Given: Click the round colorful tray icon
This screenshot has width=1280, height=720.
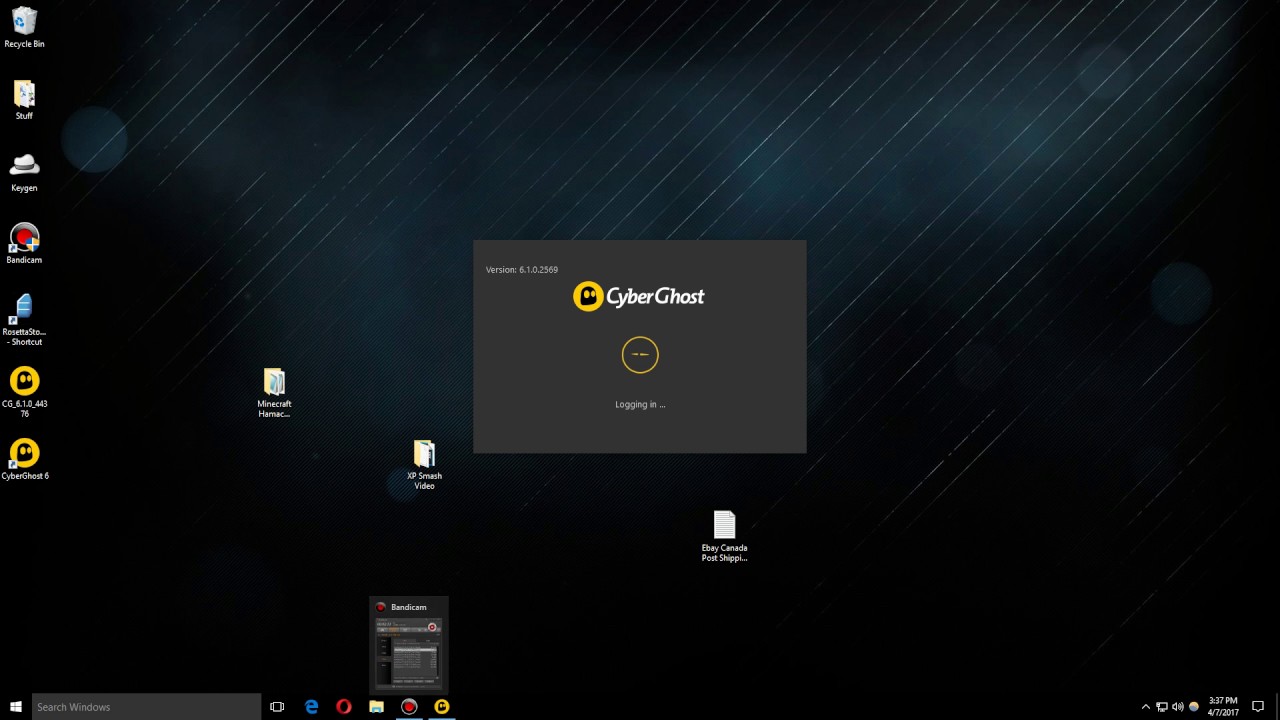Looking at the screenshot, I should [1193, 707].
